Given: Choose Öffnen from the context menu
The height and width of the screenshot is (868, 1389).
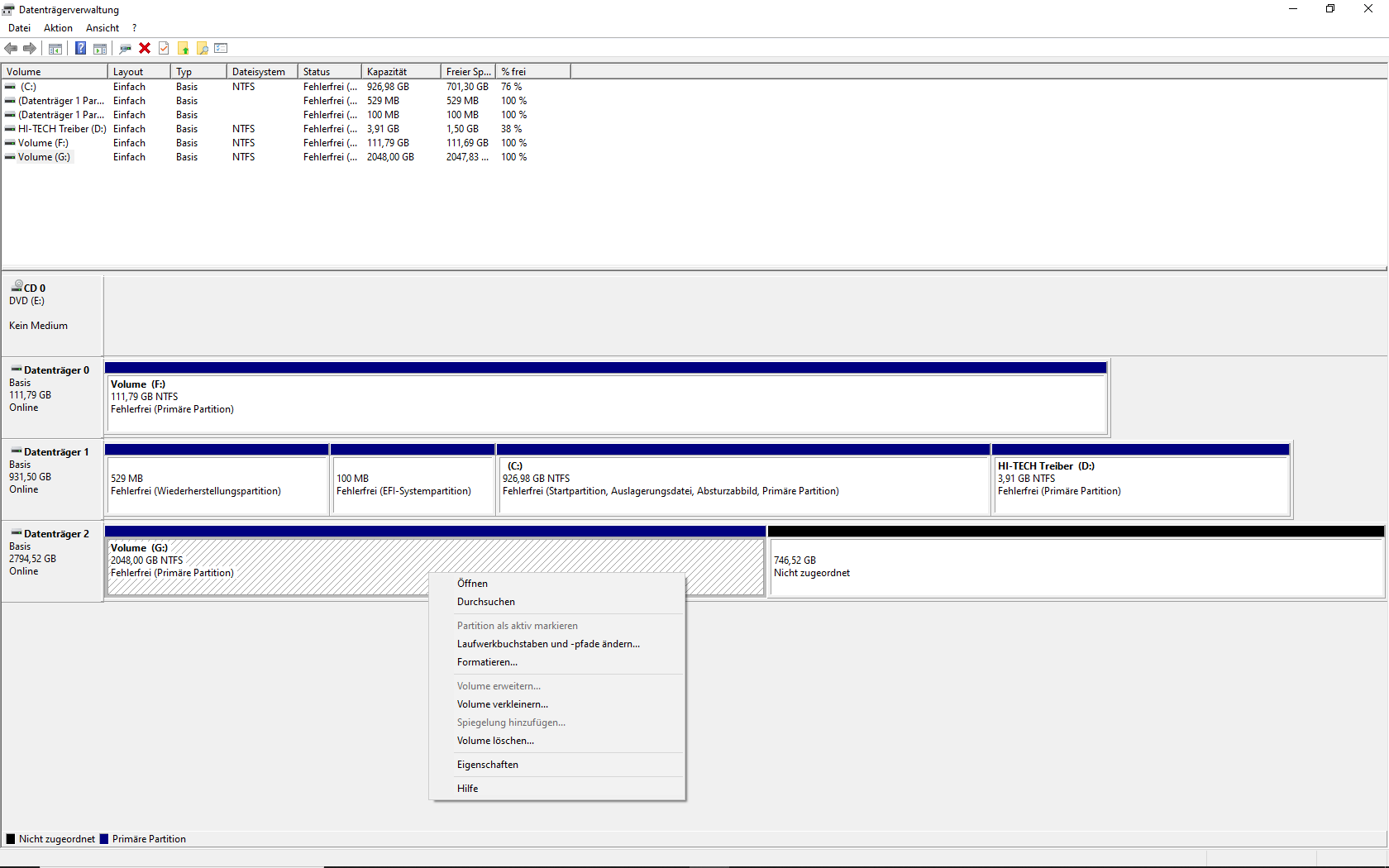Looking at the screenshot, I should (x=557, y=584).
